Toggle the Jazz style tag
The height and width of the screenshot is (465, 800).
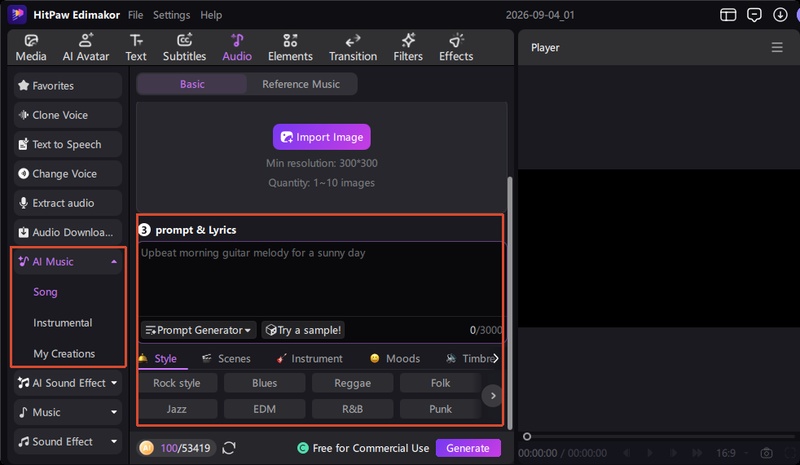pos(177,409)
